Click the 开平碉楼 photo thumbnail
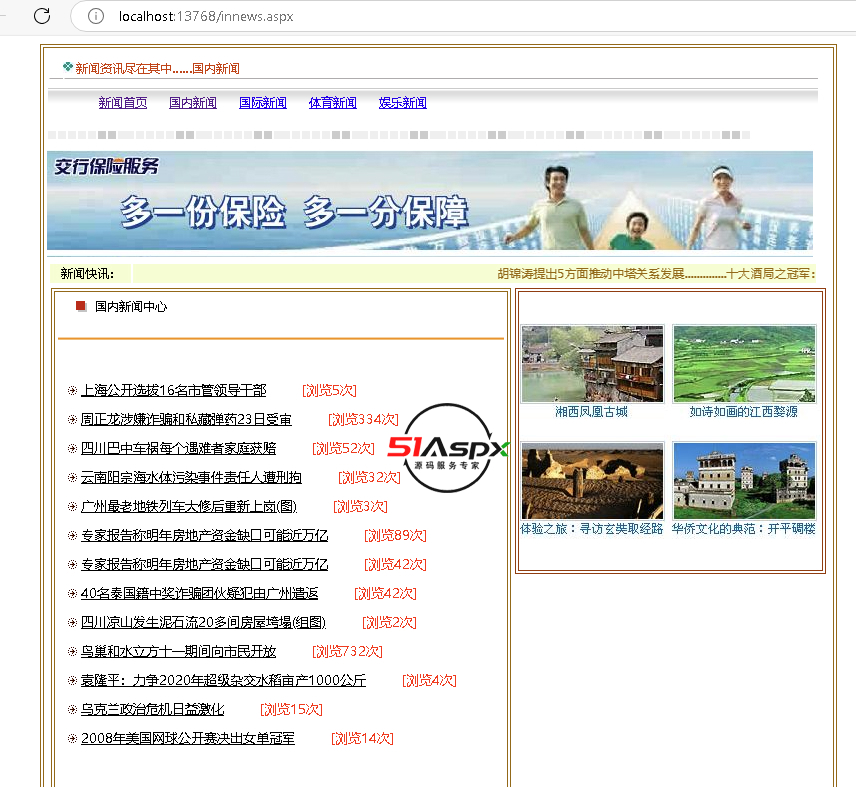Image resolution: width=856 pixels, height=787 pixels. [x=744, y=481]
